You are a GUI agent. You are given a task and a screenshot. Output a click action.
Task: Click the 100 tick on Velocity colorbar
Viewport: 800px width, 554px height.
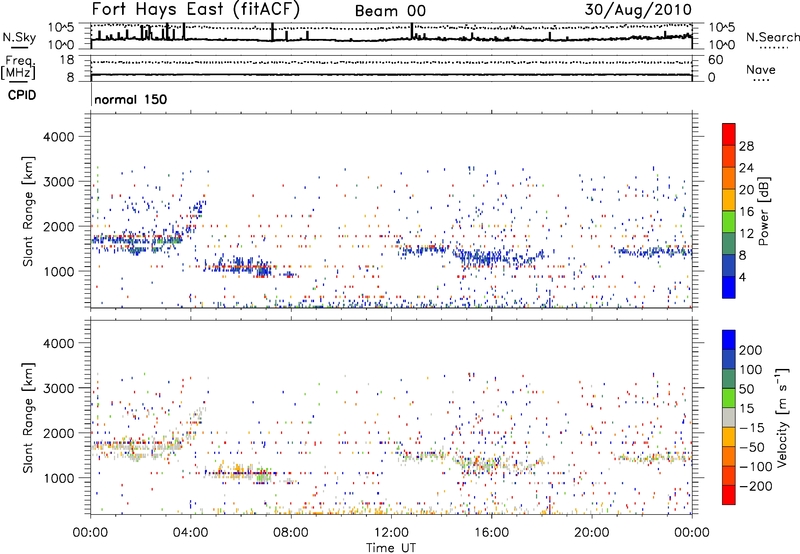click(x=751, y=370)
